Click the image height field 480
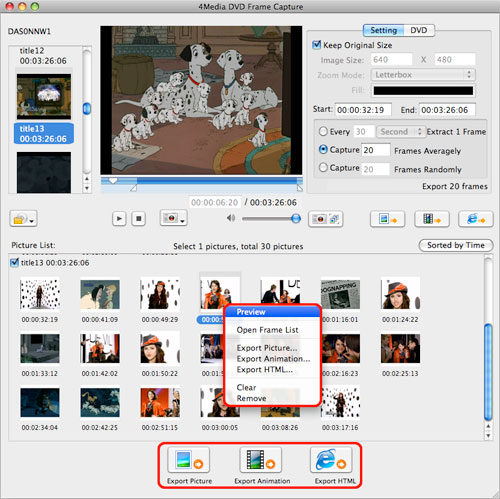Screen dimensions: 500x499 pyautogui.click(x=455, y=60)
